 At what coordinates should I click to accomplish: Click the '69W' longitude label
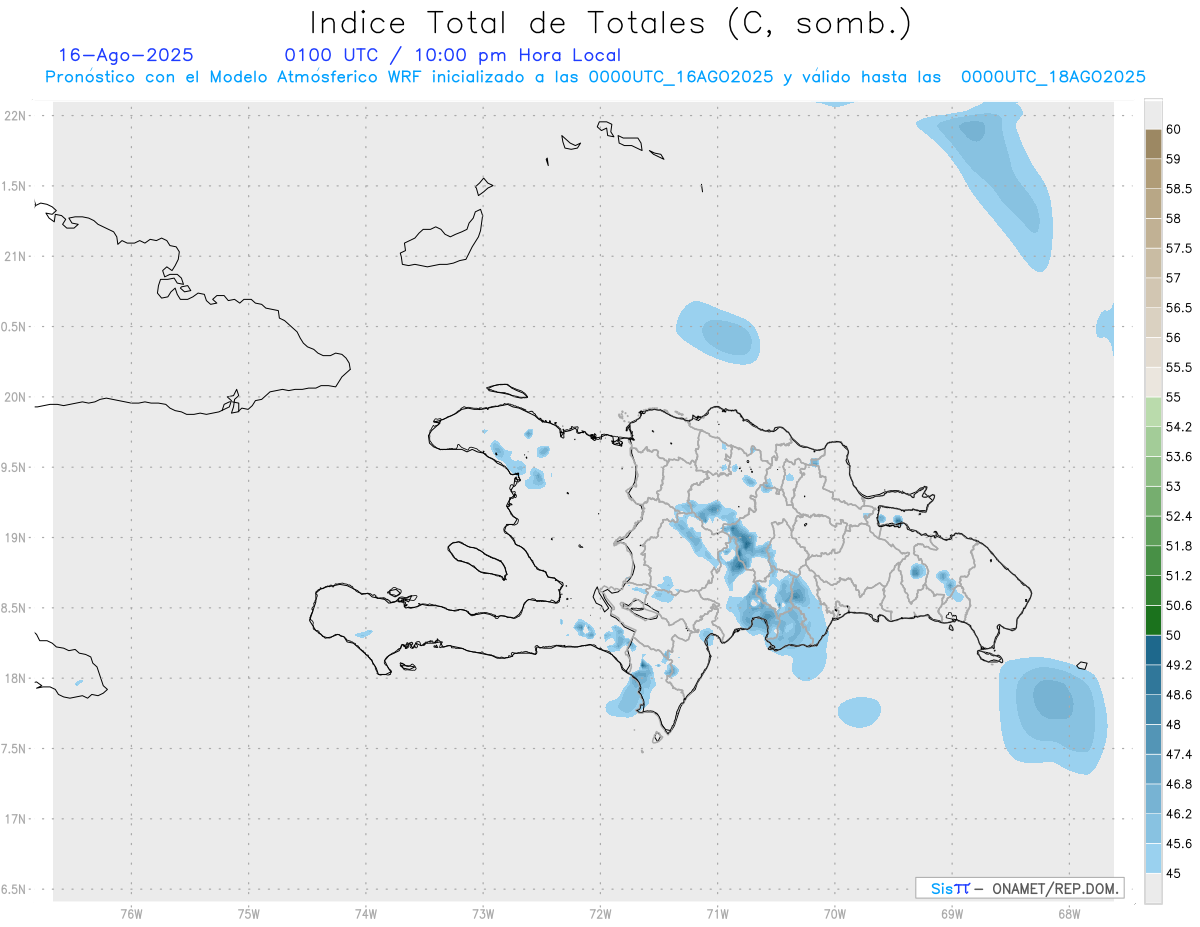(x=952, y=914)
